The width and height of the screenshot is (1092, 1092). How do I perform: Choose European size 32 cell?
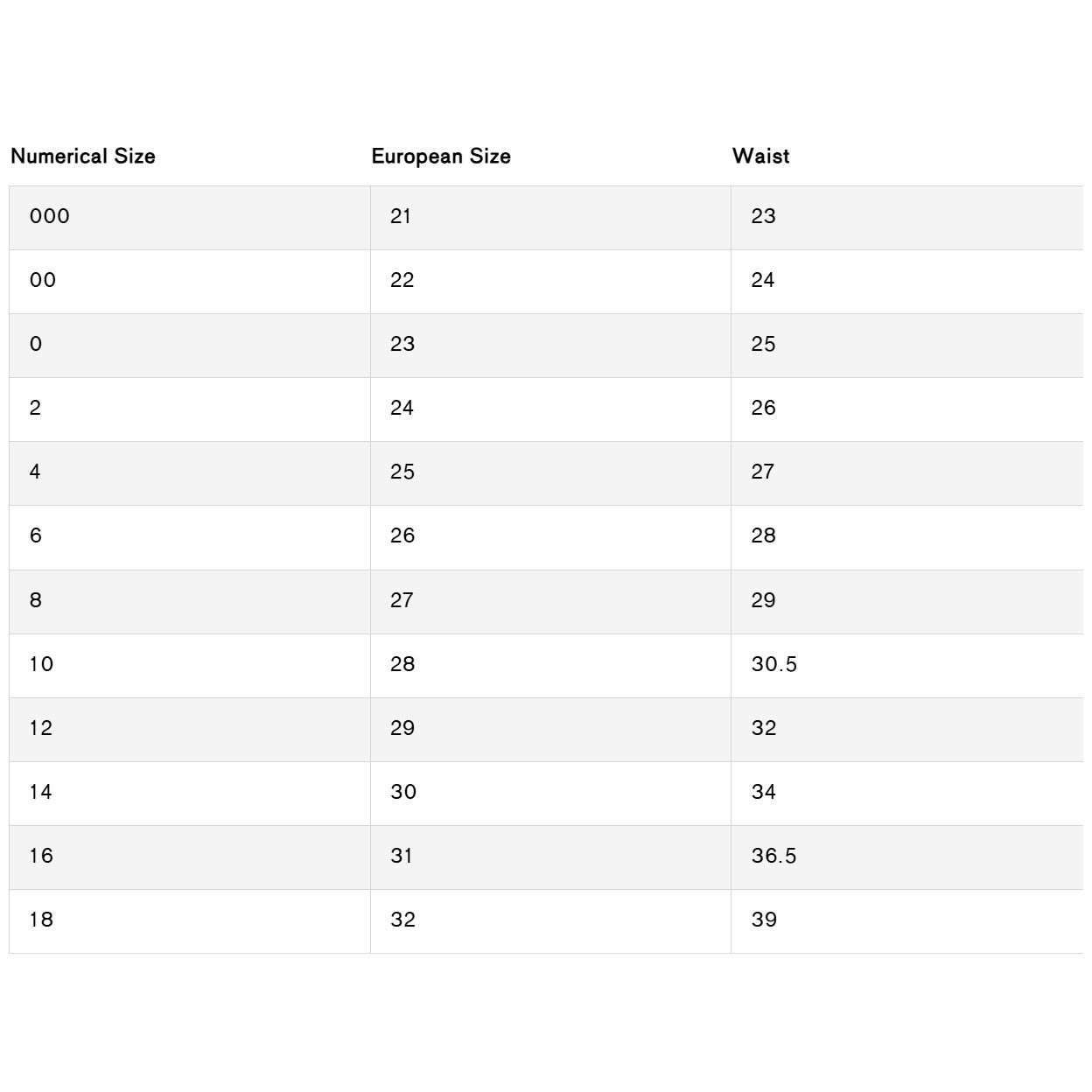click(x=550, y=921)
